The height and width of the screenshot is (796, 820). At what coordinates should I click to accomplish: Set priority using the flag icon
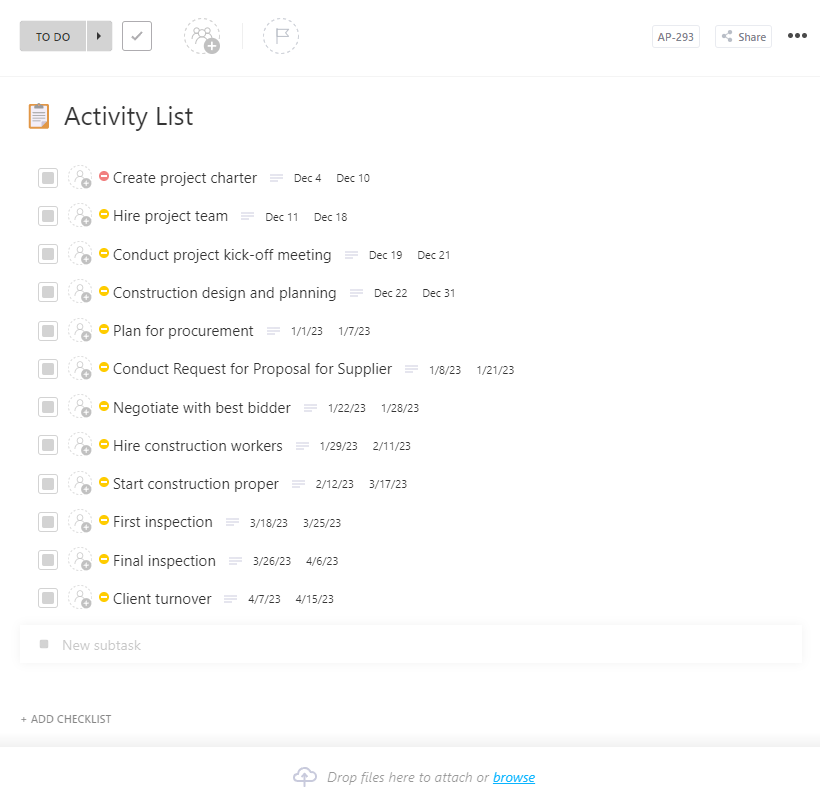[281, 36]
